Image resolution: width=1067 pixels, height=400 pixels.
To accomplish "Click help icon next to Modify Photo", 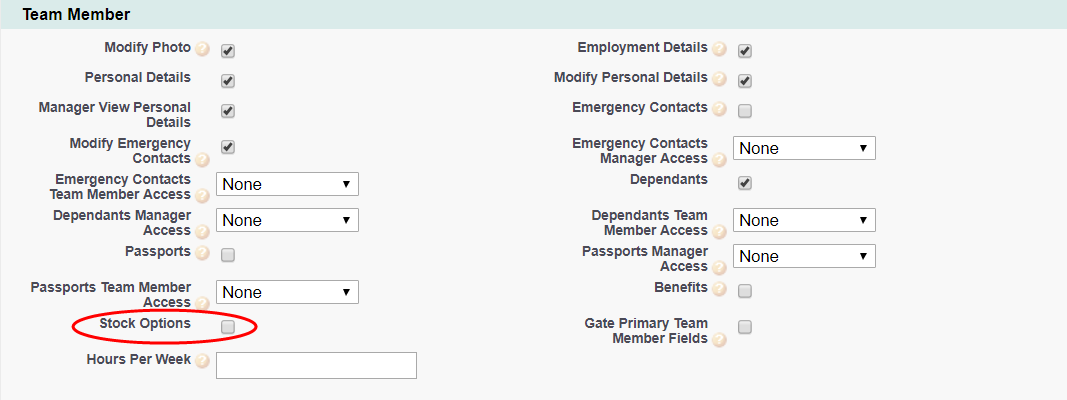I will point(202,50).
